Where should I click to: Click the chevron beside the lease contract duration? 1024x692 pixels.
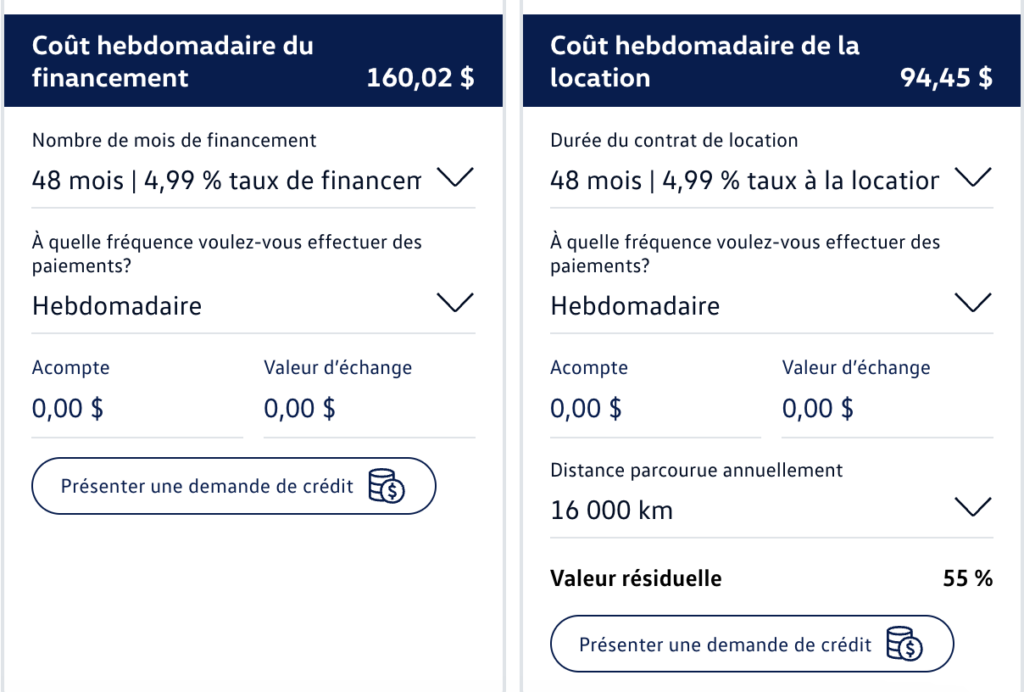(973, 178)
